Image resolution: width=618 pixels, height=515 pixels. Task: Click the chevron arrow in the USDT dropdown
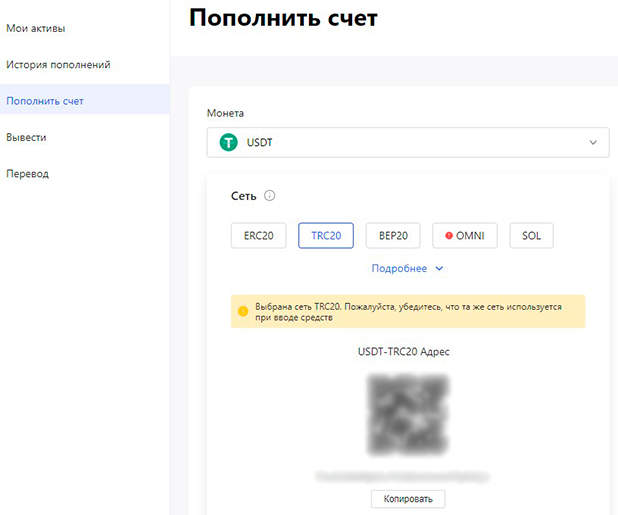(595, 142)
